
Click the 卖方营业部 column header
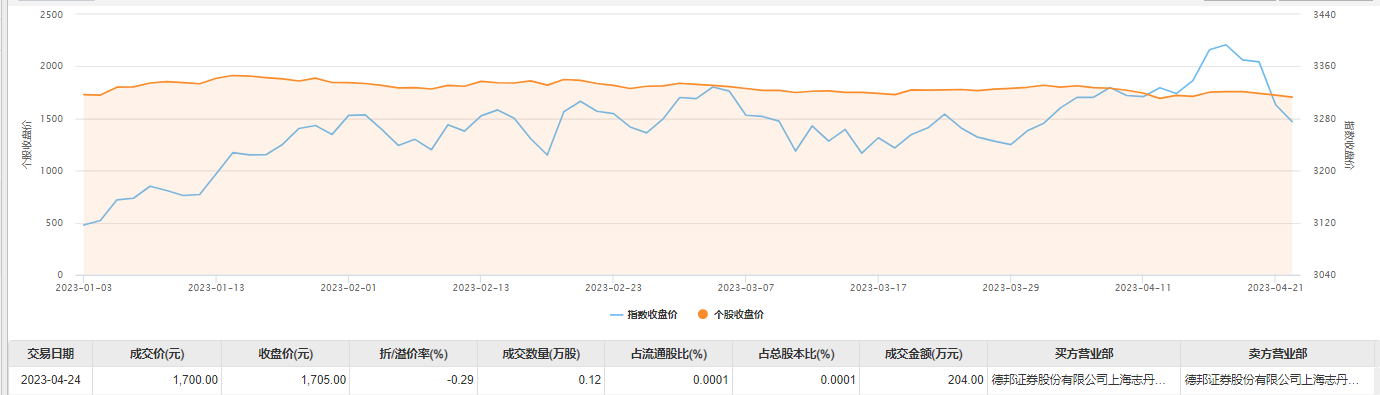[x=1277, y=354]
